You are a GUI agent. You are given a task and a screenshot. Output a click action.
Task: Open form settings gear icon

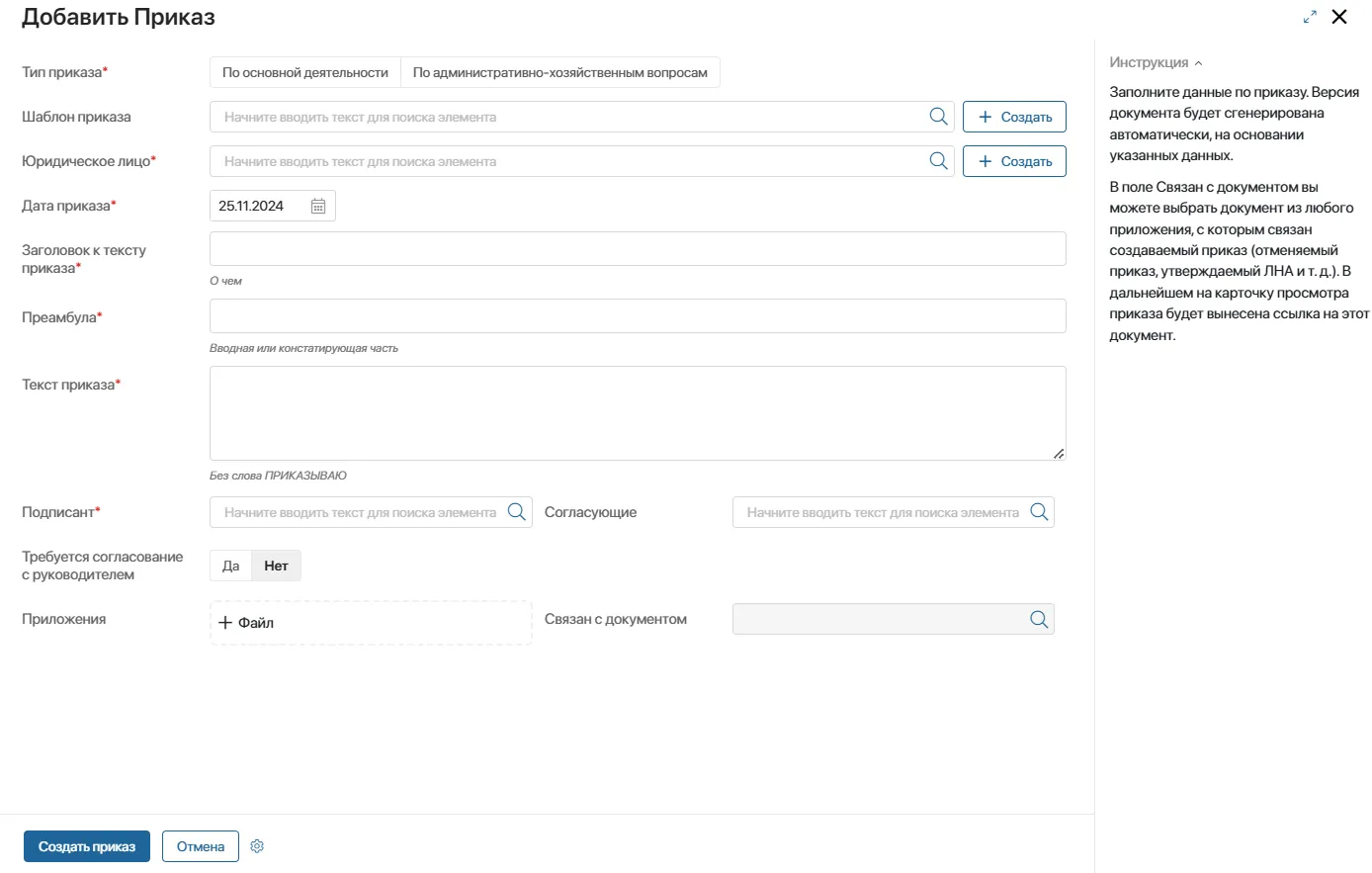(257, 846)
